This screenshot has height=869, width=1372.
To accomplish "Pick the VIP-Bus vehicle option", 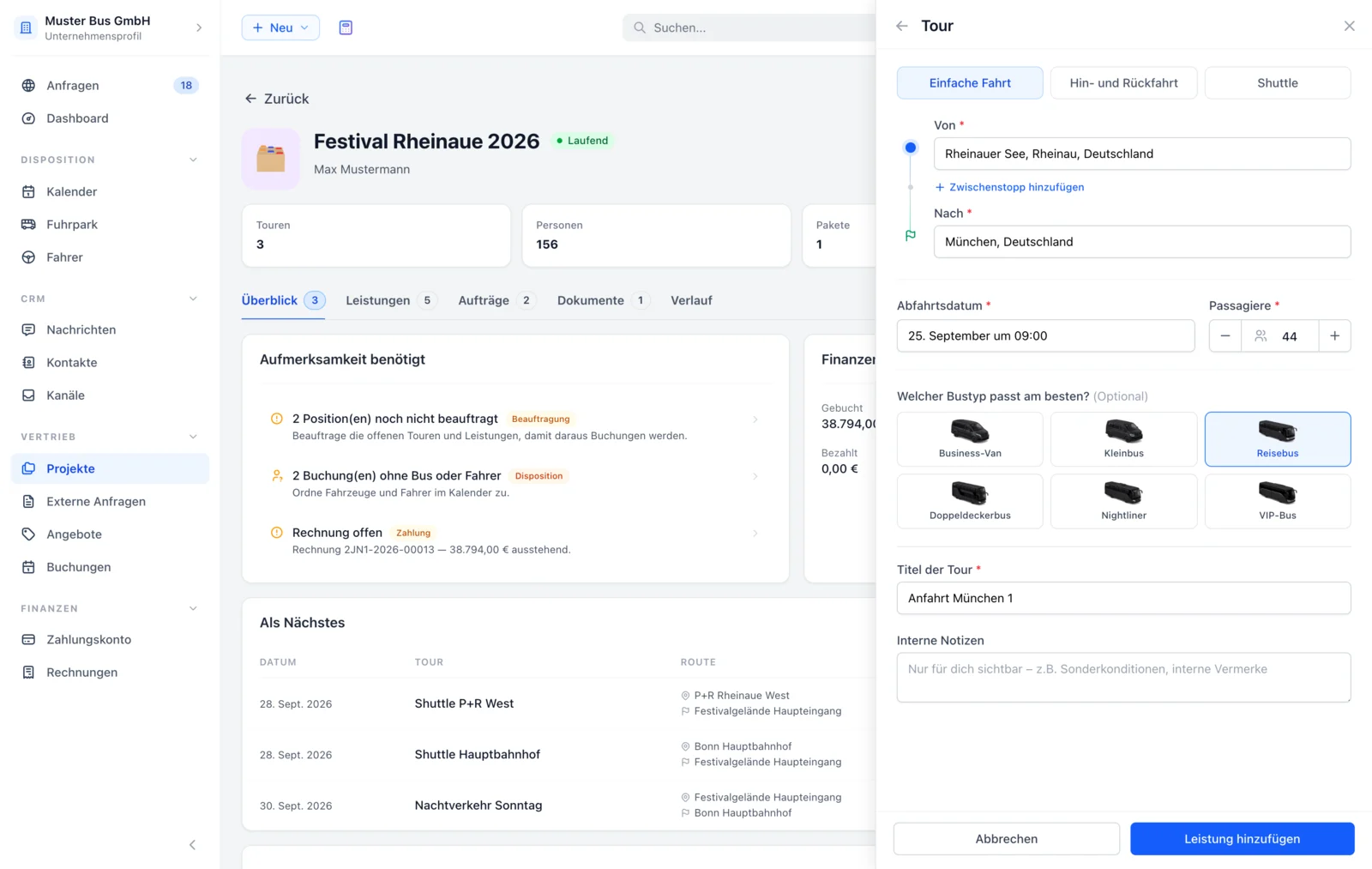I will click(x=1277, y=501).
